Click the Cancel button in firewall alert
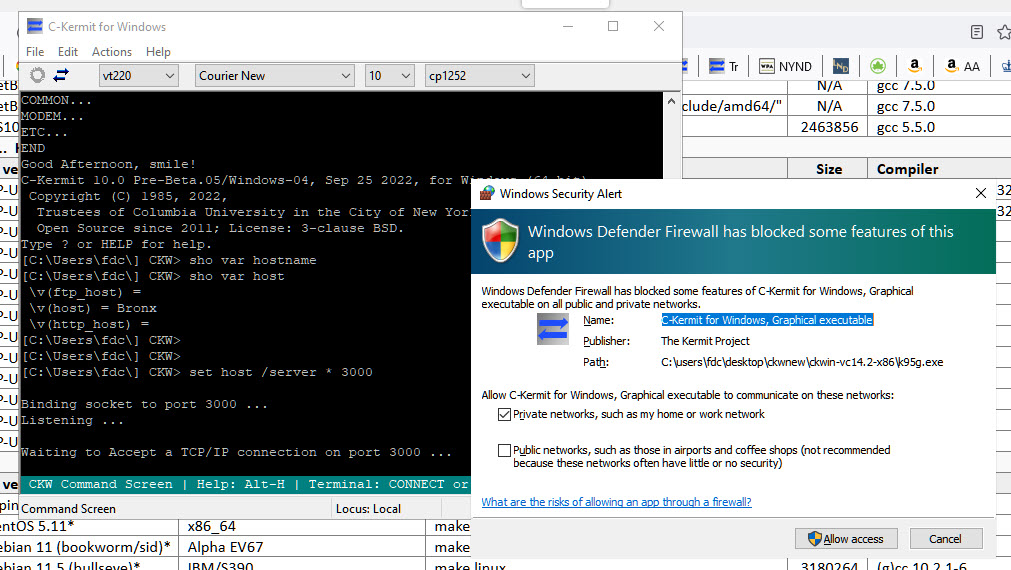 pyautogui.click(x=946, y=538)
